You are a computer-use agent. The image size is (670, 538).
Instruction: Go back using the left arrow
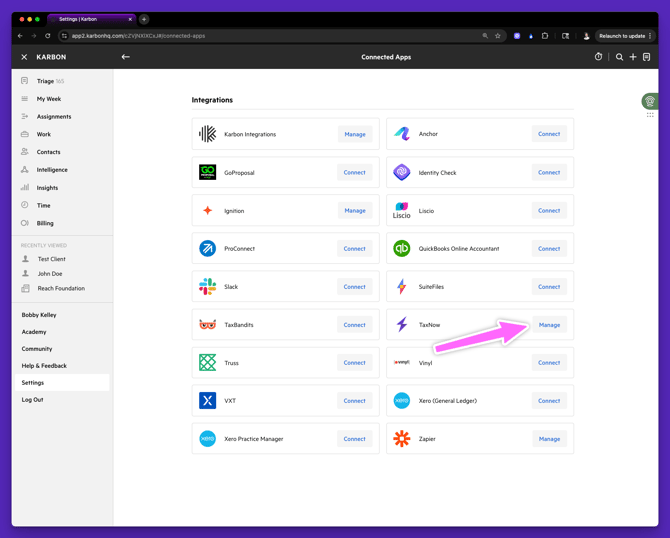coord(126,57)
